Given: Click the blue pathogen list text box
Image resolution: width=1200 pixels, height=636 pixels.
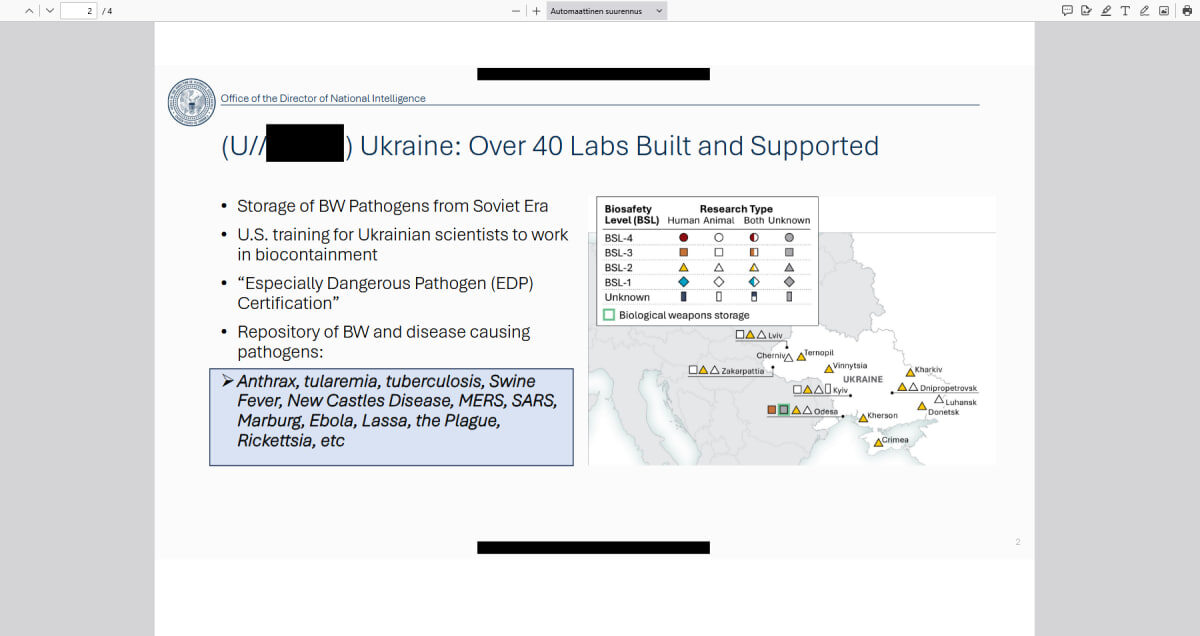Looking at the screenshot, I should (391, 417).
